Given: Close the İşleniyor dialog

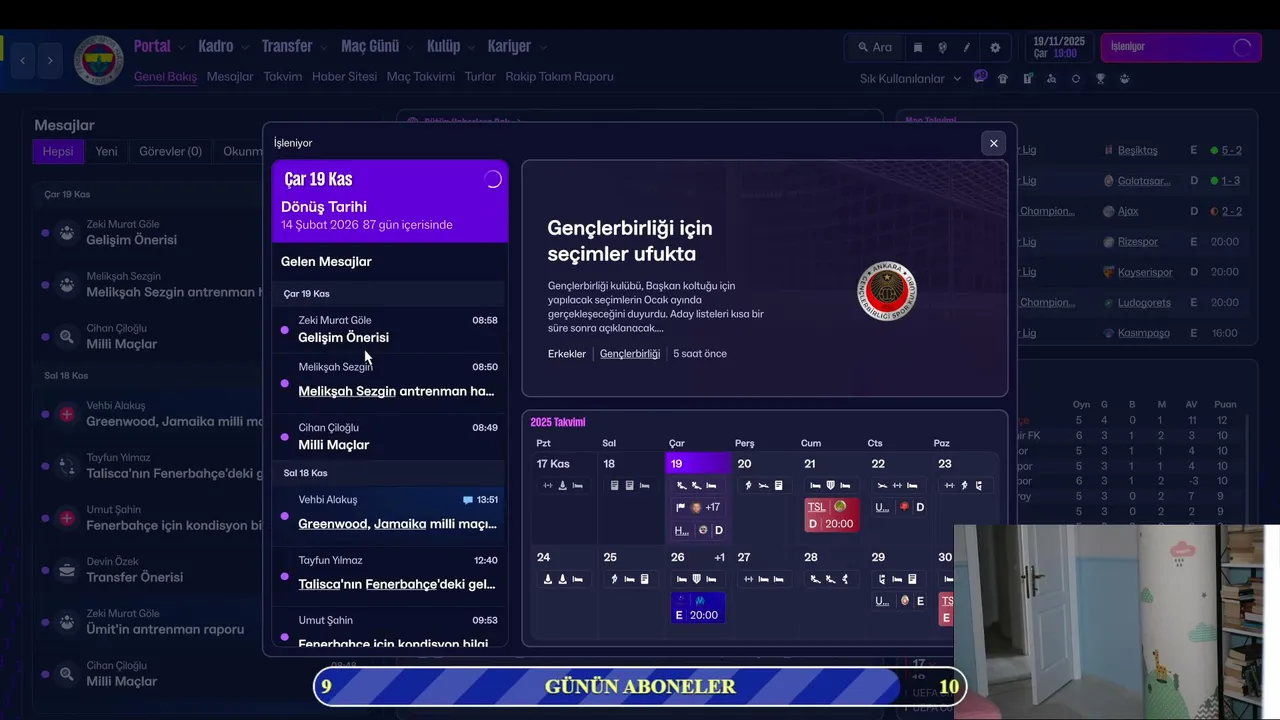Looking at the screenshot, I should [993, 143].
